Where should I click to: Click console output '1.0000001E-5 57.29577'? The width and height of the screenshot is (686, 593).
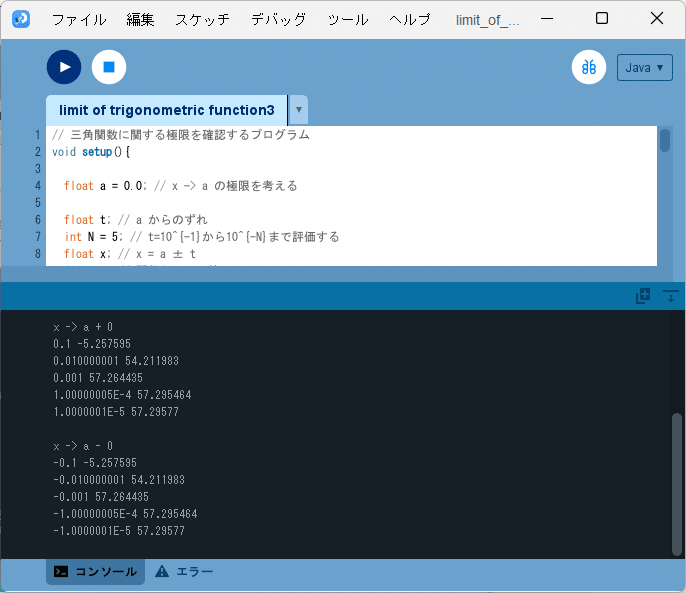(116, 412)
